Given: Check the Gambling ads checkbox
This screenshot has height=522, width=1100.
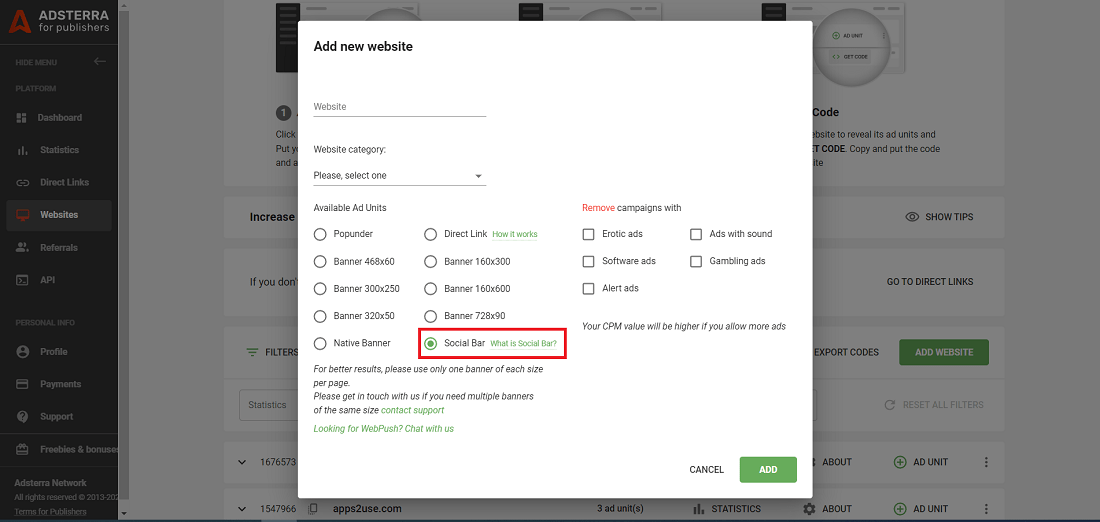Looking at the screenshot, I should pos(696,261).
